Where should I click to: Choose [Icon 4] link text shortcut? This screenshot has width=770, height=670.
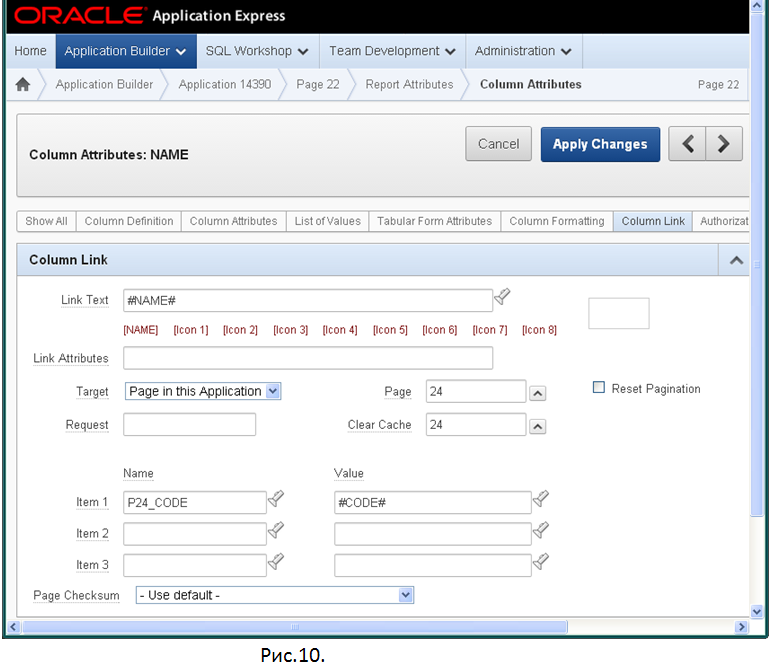pyautogui.click(x=340, y=330)
